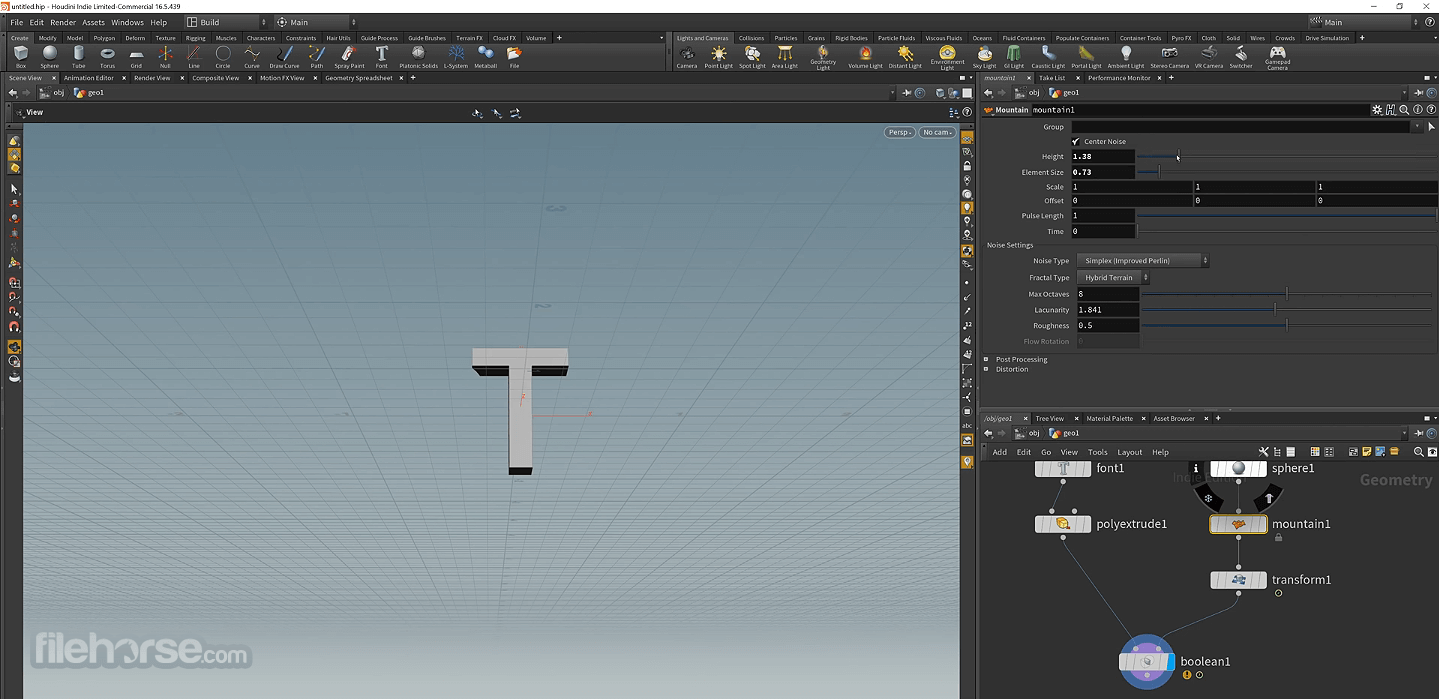Add an Ambient Light
Viewport: 1439px width, 699px height.
[1126, 56]
